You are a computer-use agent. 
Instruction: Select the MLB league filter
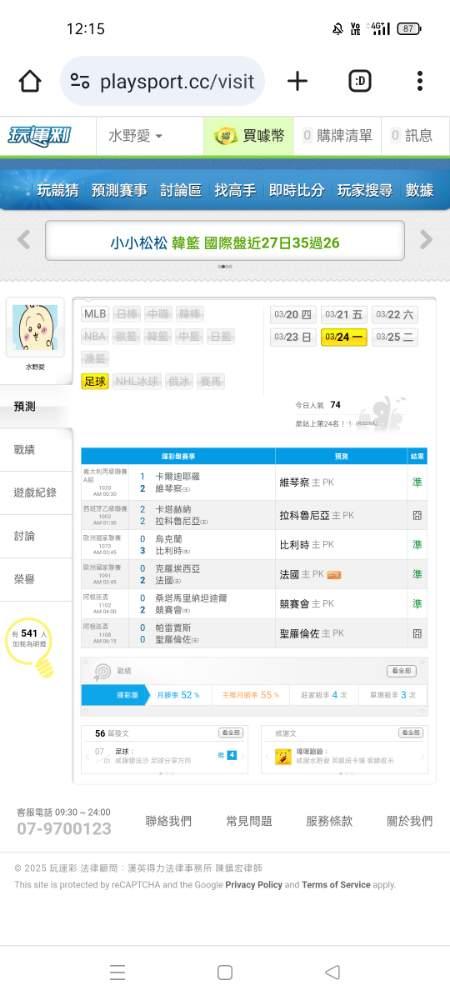click(x=96, y=314)
